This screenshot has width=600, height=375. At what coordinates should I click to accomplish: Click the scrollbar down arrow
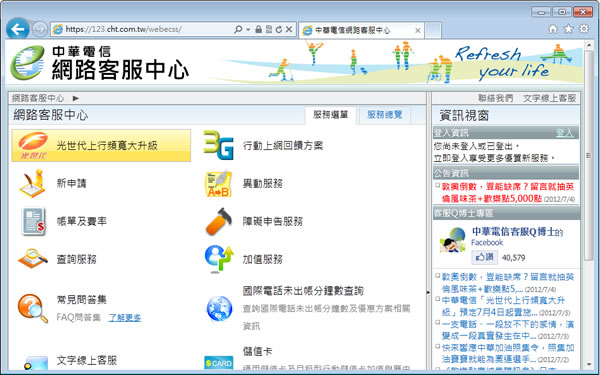(589, 365)
